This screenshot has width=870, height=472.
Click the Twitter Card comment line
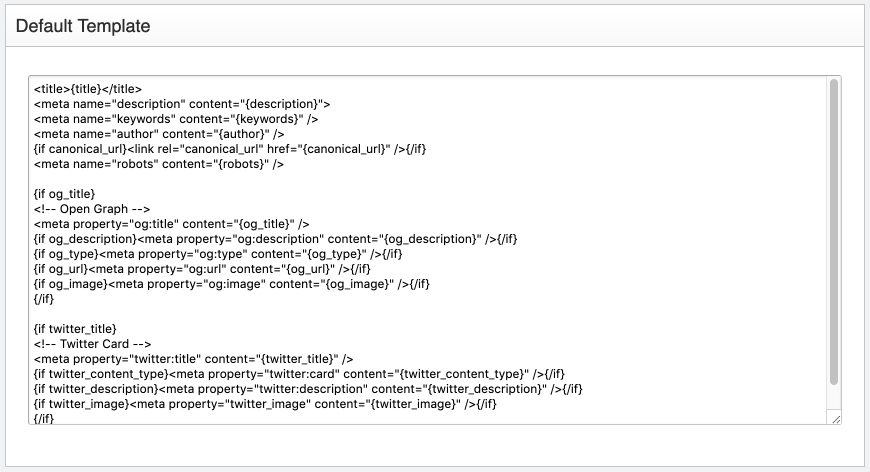pos(92,343)
